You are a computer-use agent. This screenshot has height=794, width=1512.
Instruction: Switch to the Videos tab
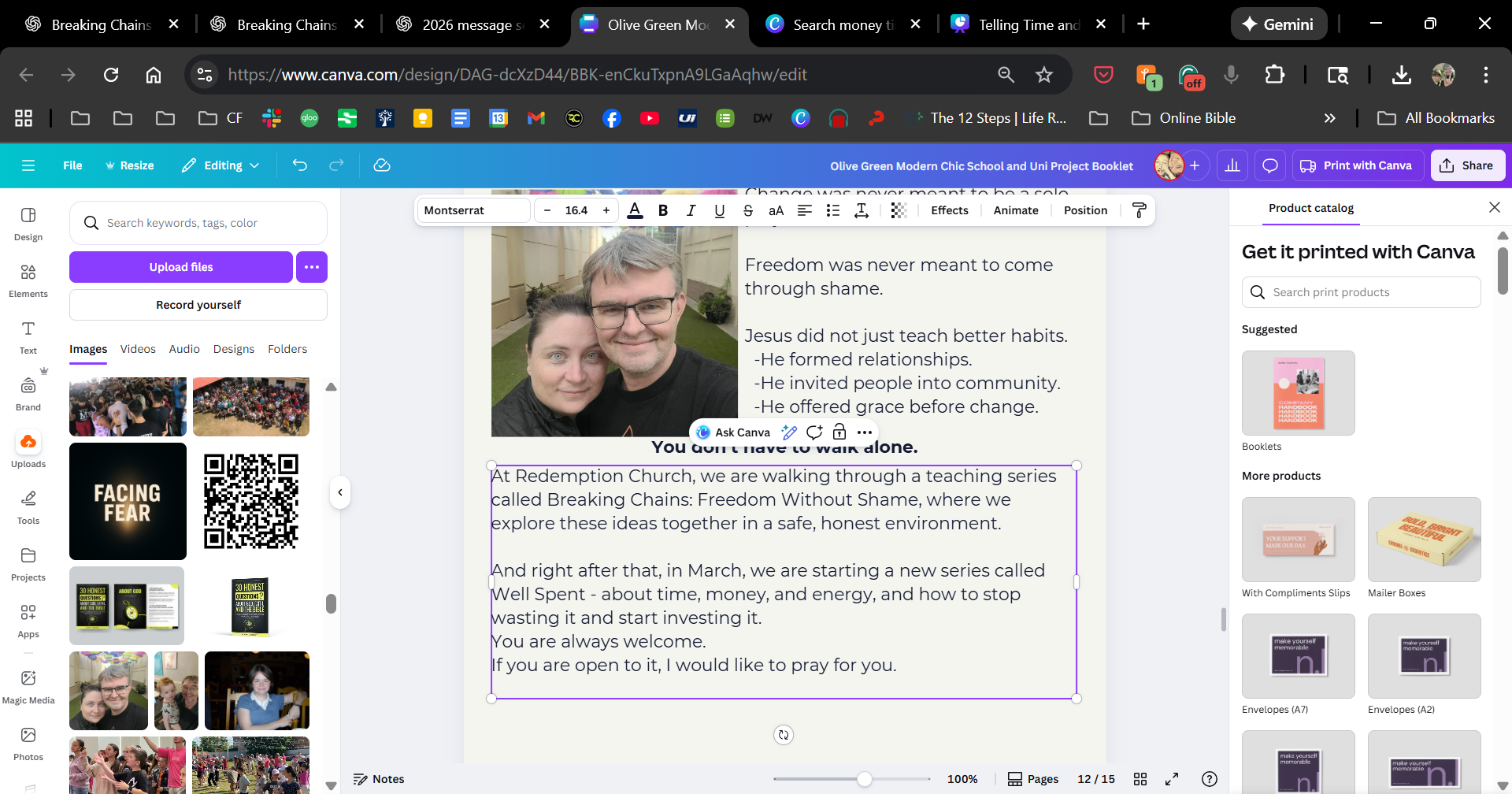tap(138, 349)
